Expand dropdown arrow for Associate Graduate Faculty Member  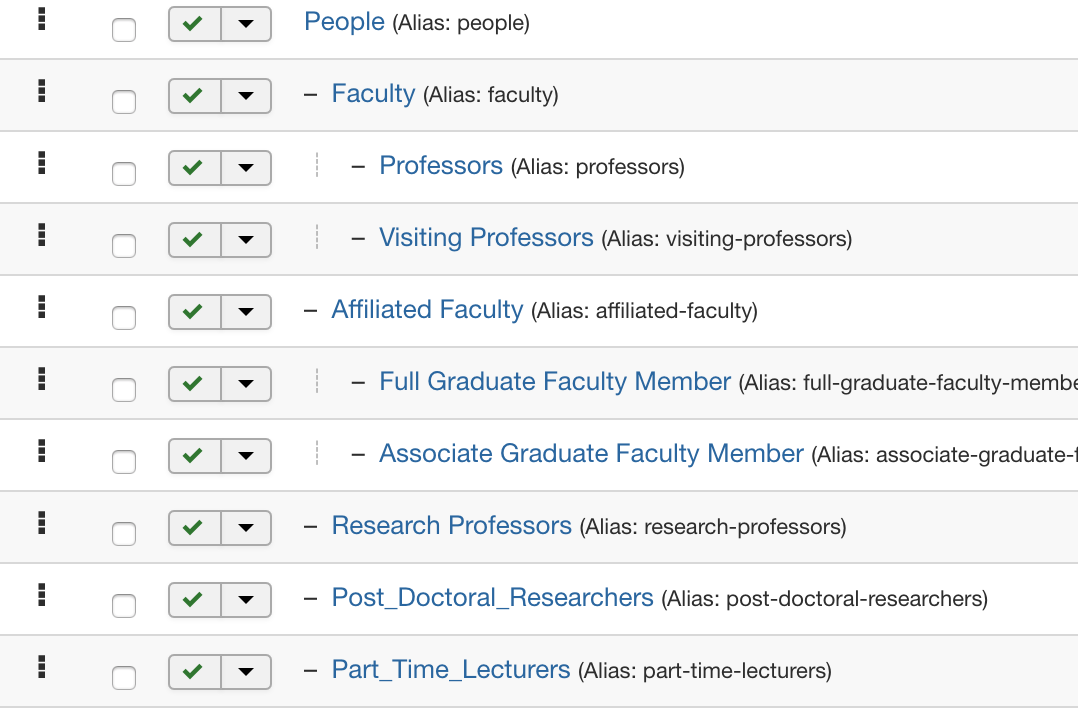click(x=246, y=456)
